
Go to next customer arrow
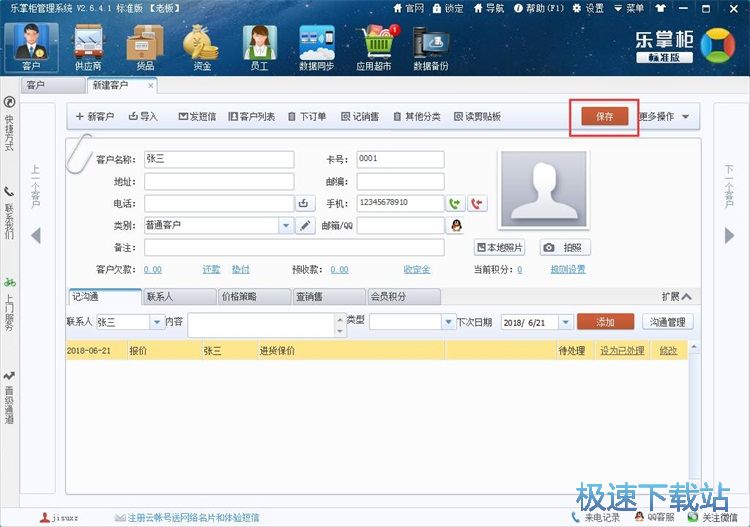click(729, 235)
